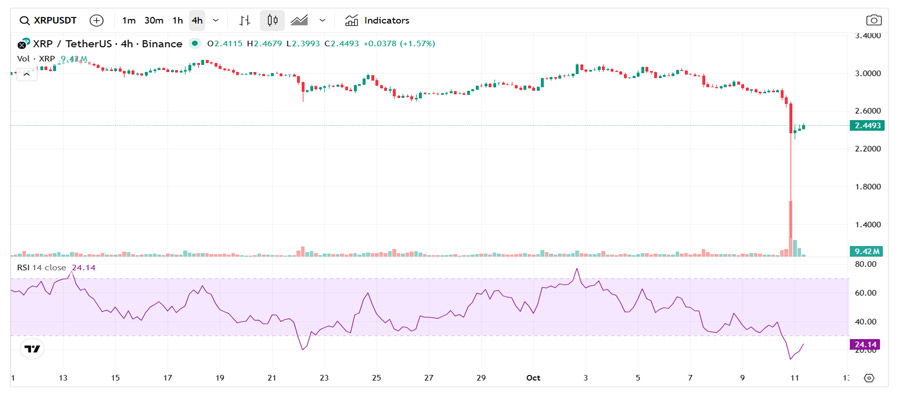Click the XRPUSDT symbol search magnifier icon

pos(25,20)
